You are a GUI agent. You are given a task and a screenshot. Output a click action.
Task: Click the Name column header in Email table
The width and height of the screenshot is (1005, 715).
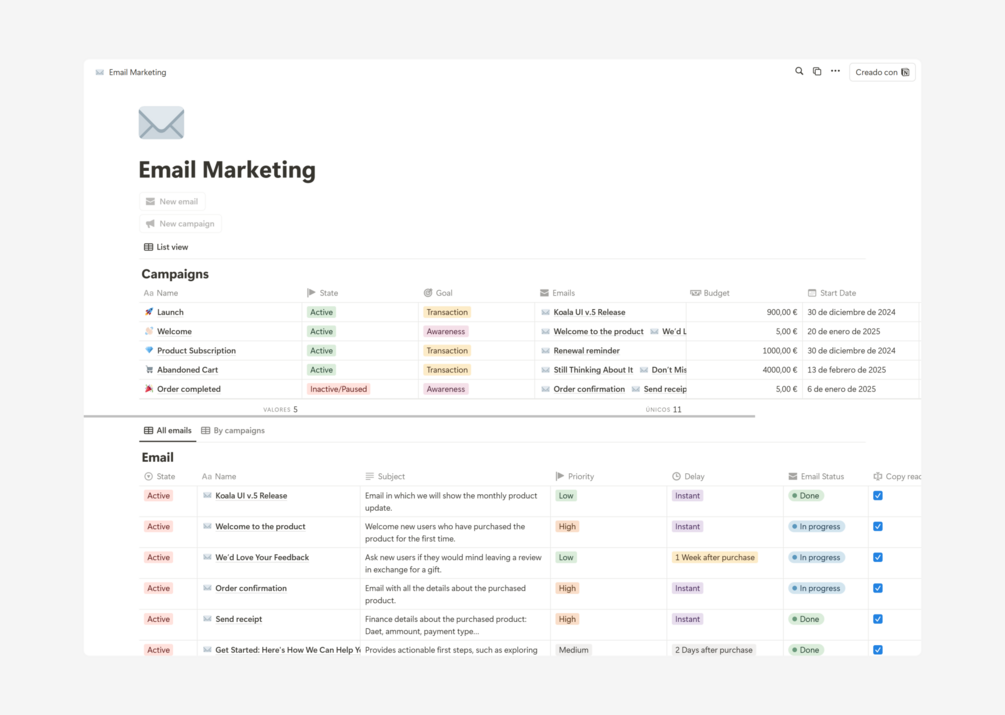coord(219,476)
